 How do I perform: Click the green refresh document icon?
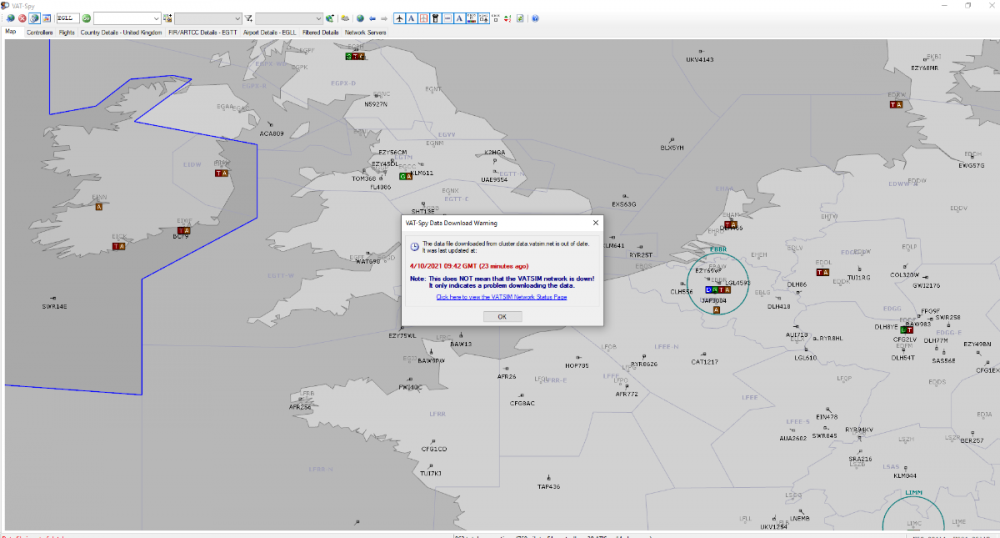point(520,18)
